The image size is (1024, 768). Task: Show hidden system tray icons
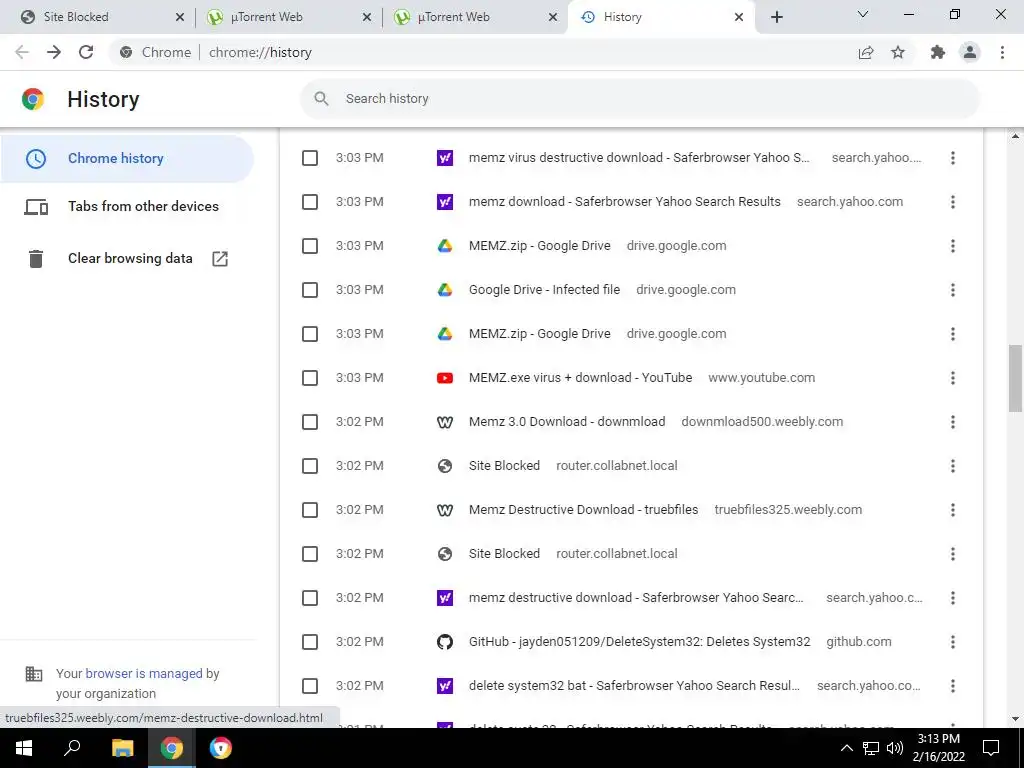click(x=846, y=748)
